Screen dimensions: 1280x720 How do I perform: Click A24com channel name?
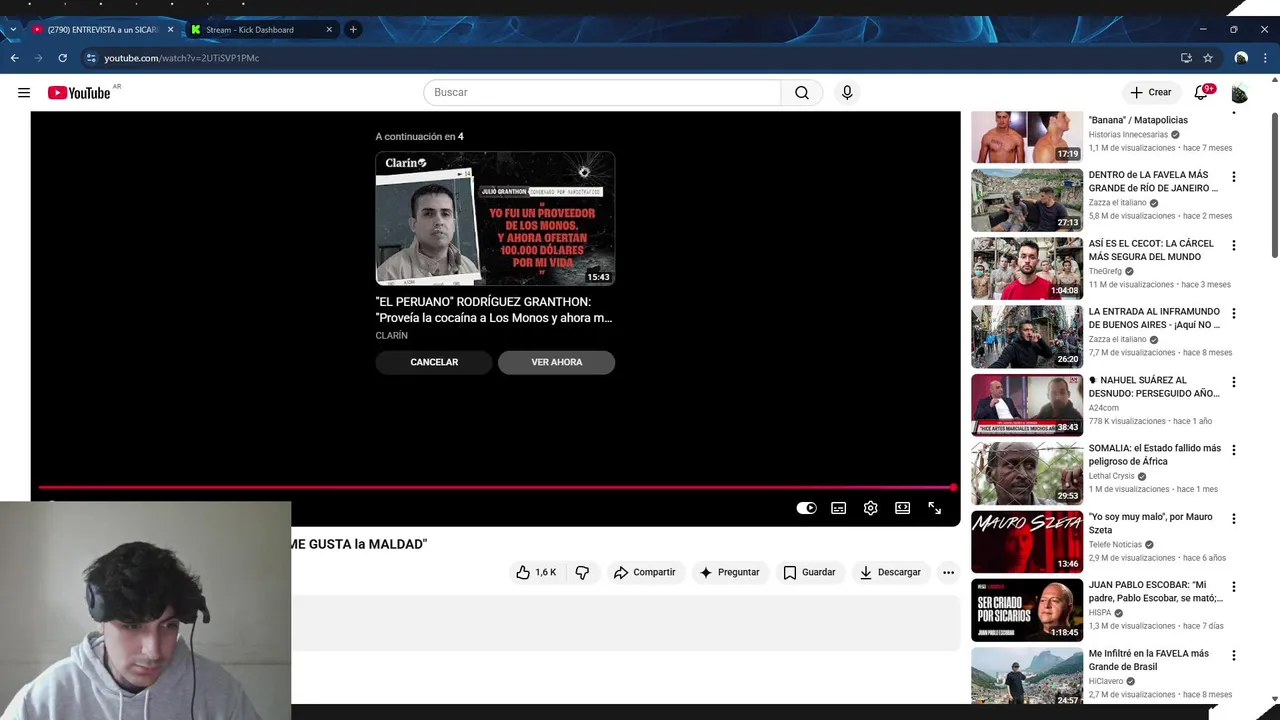1104,408
